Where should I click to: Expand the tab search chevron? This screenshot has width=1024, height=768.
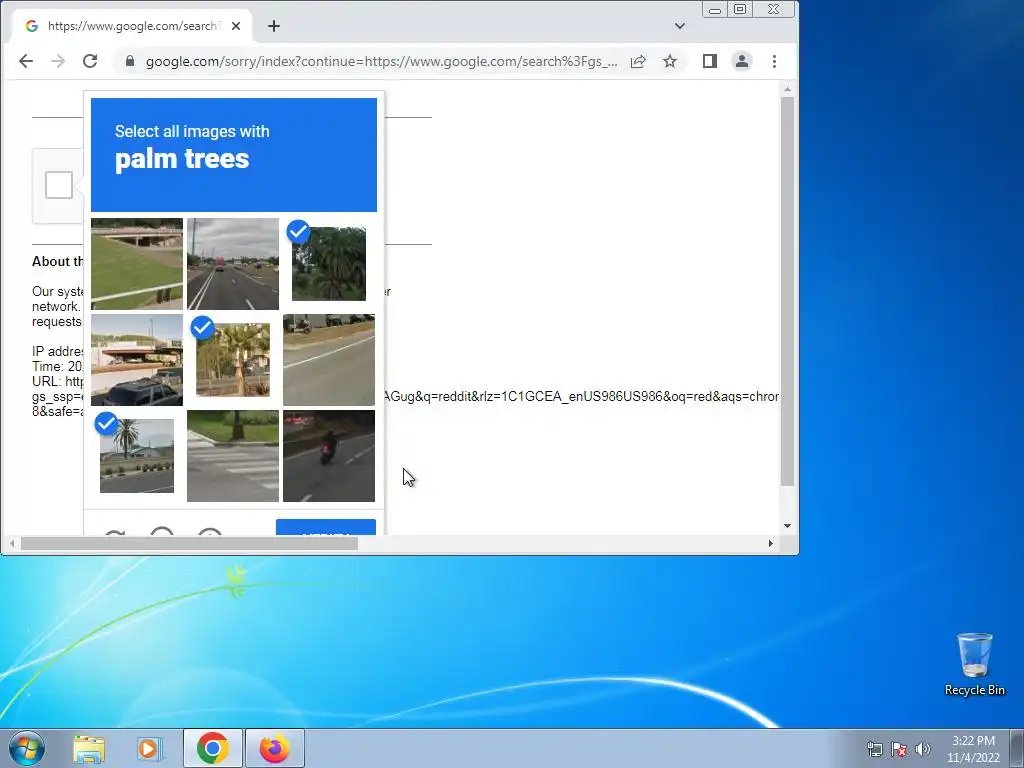680,26
